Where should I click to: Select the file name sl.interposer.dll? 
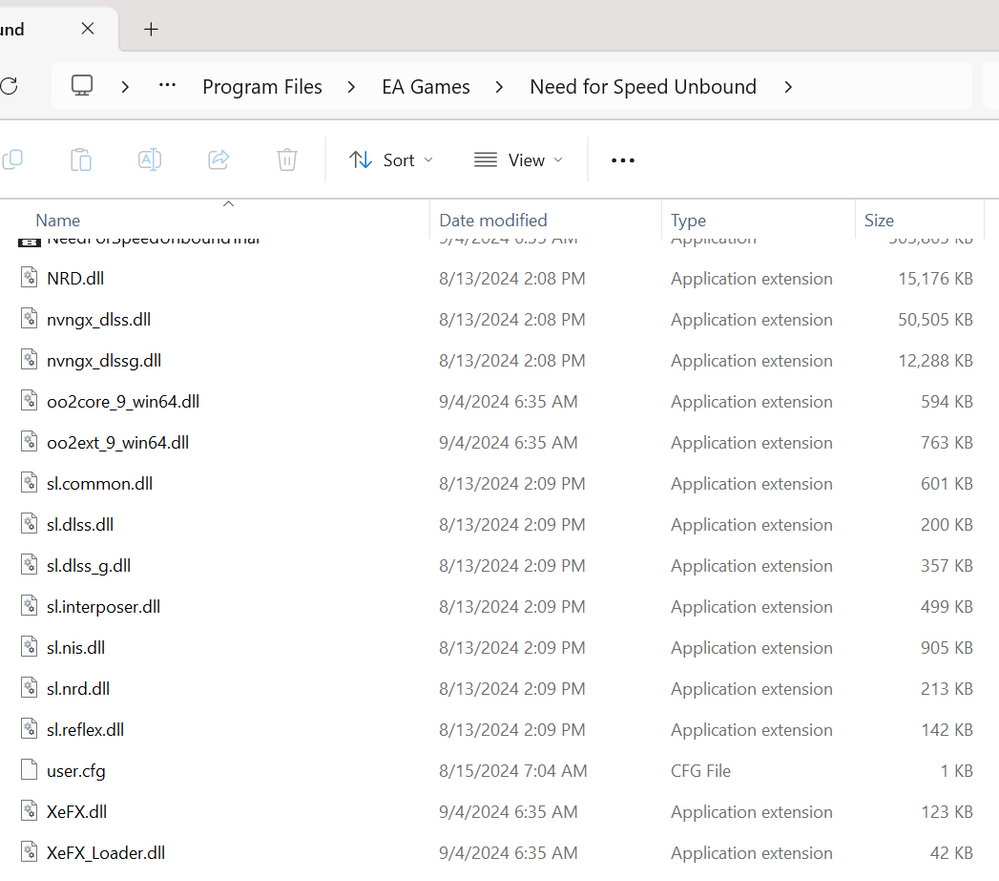pos(103,607)
